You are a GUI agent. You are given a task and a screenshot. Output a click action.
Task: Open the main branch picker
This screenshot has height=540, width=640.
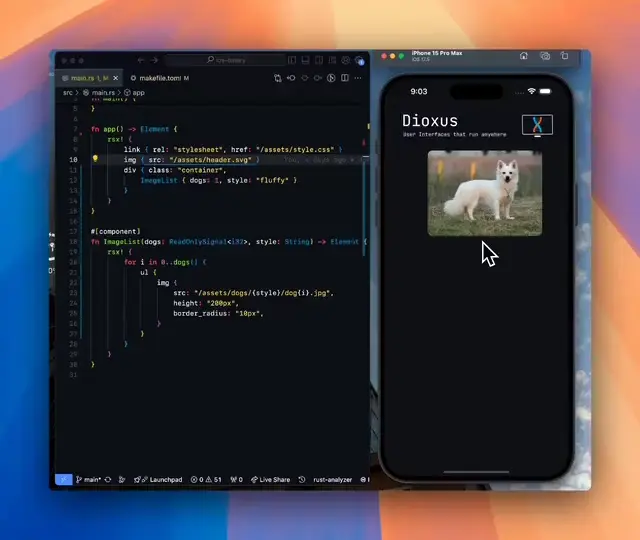pyautogui.click(x=89, y=480)
